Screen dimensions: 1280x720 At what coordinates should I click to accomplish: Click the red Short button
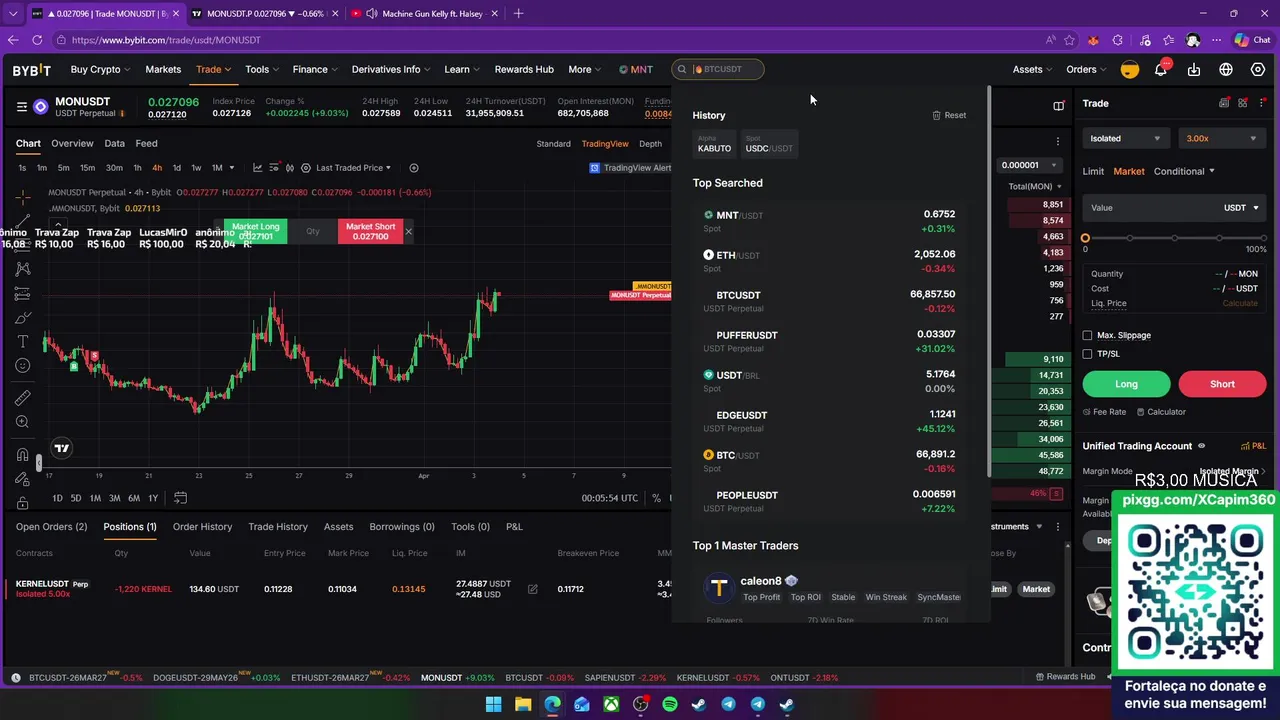coord(1222,384)
